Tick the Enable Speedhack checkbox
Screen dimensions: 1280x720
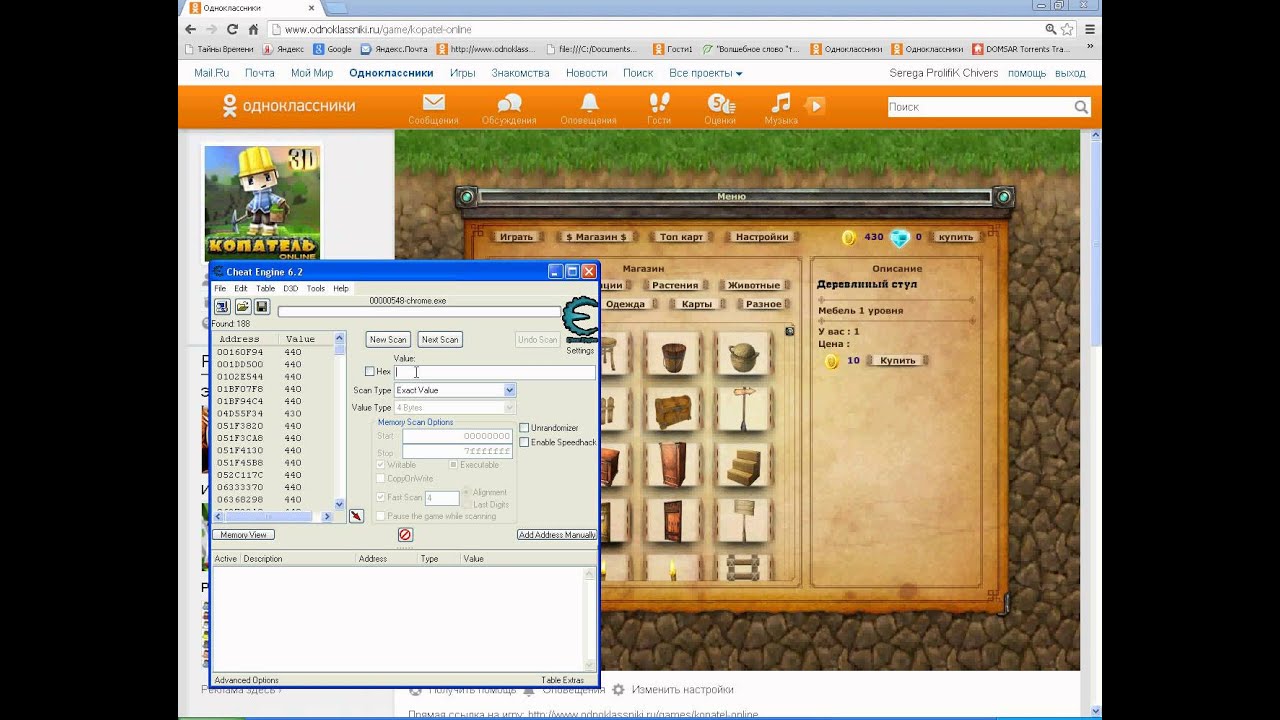click(x=524, y=442)
